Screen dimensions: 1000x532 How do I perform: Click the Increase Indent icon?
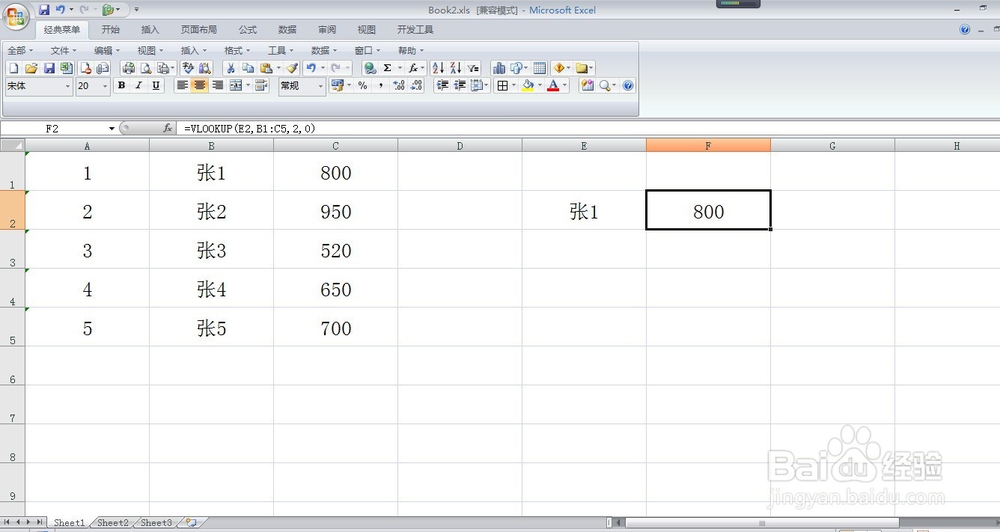[x=460, y=85]
